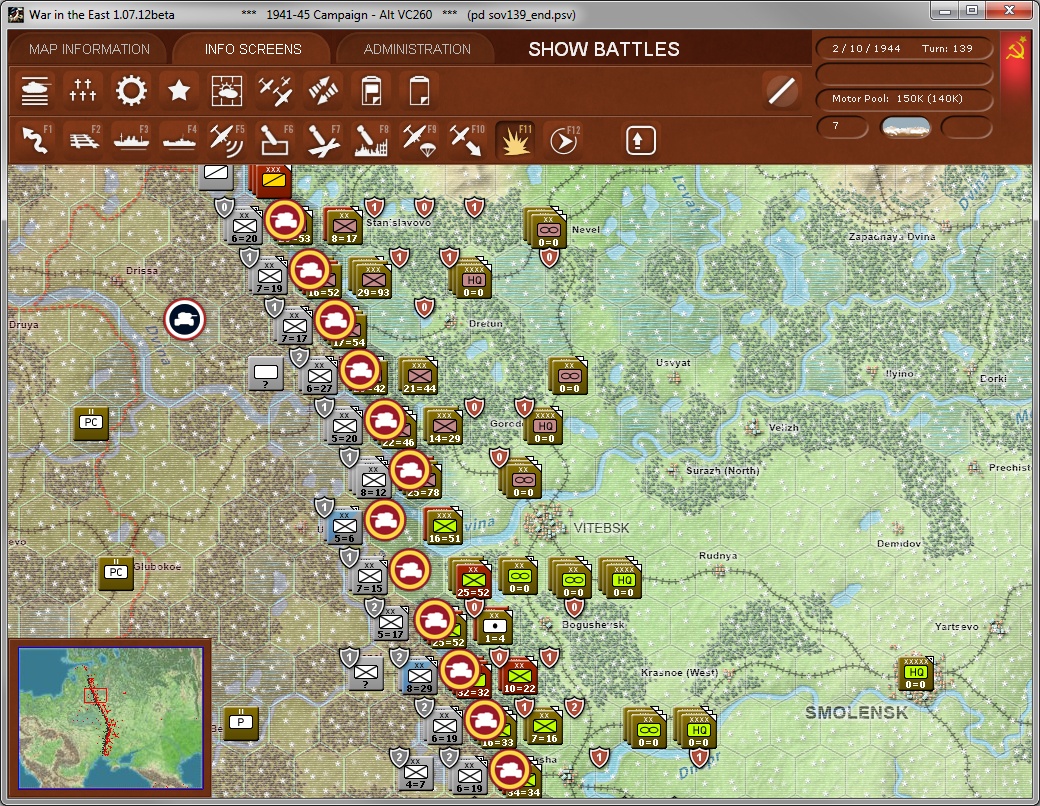Select Amphibious mode (F4) ship icon
Image resolution: width=1040 pixels, height=806 pixels.
pos(179,139)
